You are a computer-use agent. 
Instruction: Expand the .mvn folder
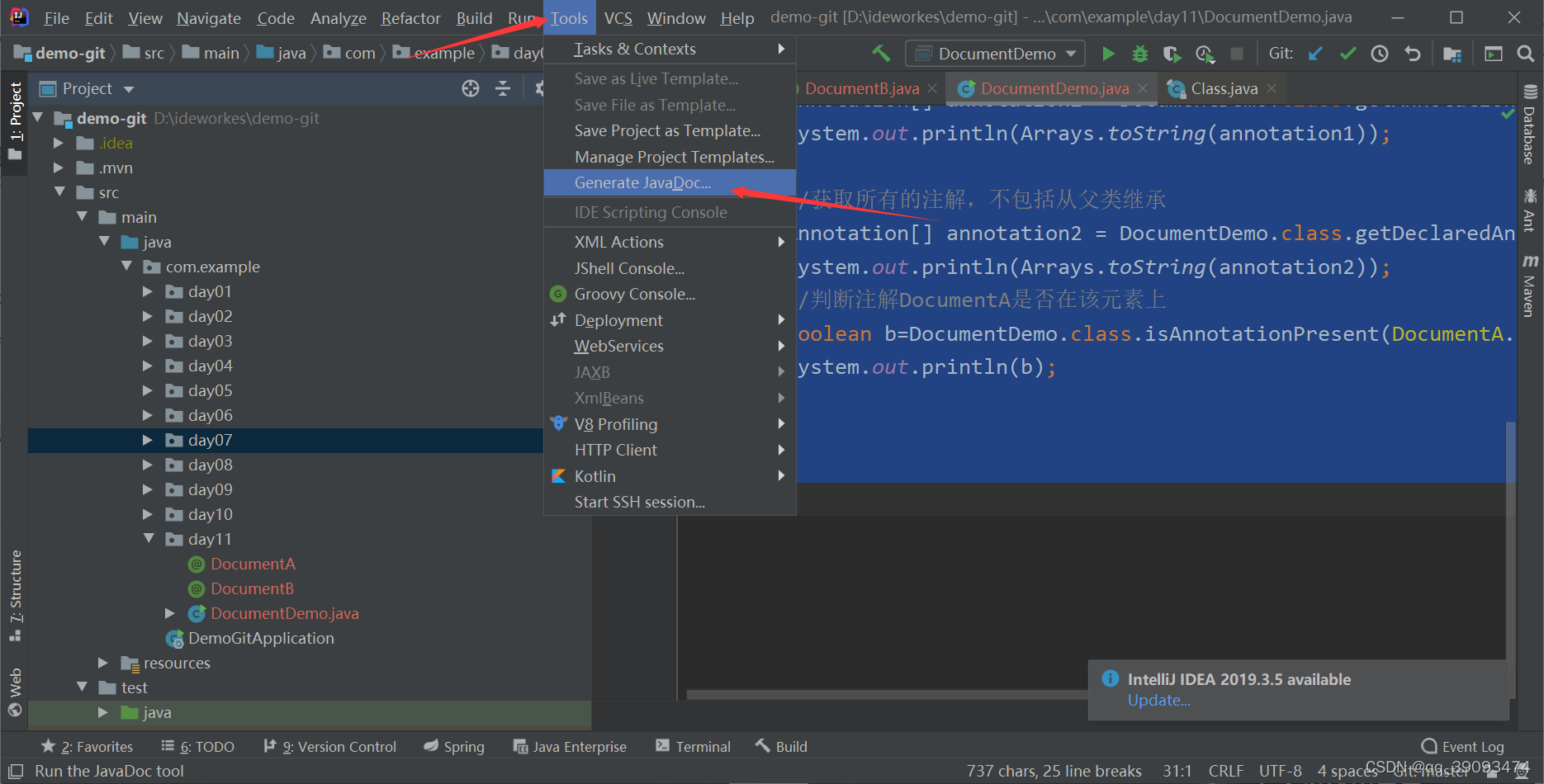[x=59, y=168]
